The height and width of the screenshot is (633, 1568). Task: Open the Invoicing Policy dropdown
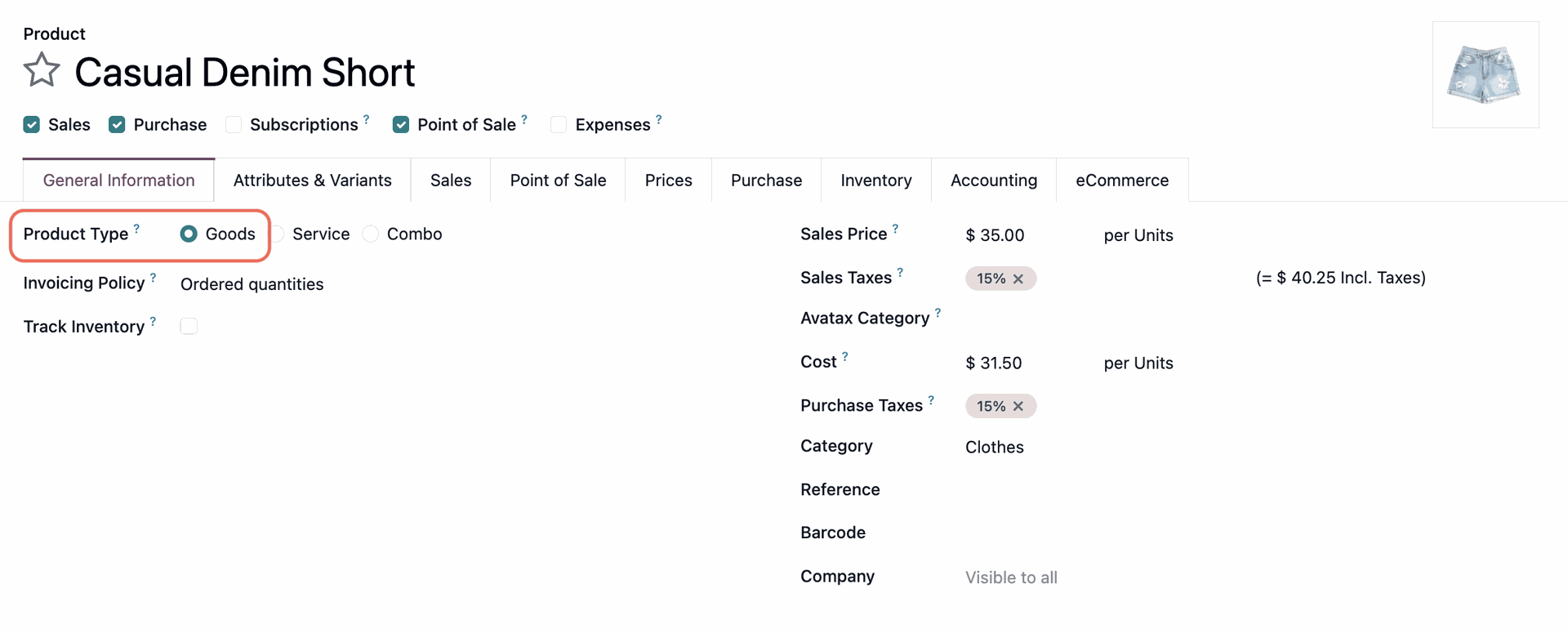click(252, 284)
